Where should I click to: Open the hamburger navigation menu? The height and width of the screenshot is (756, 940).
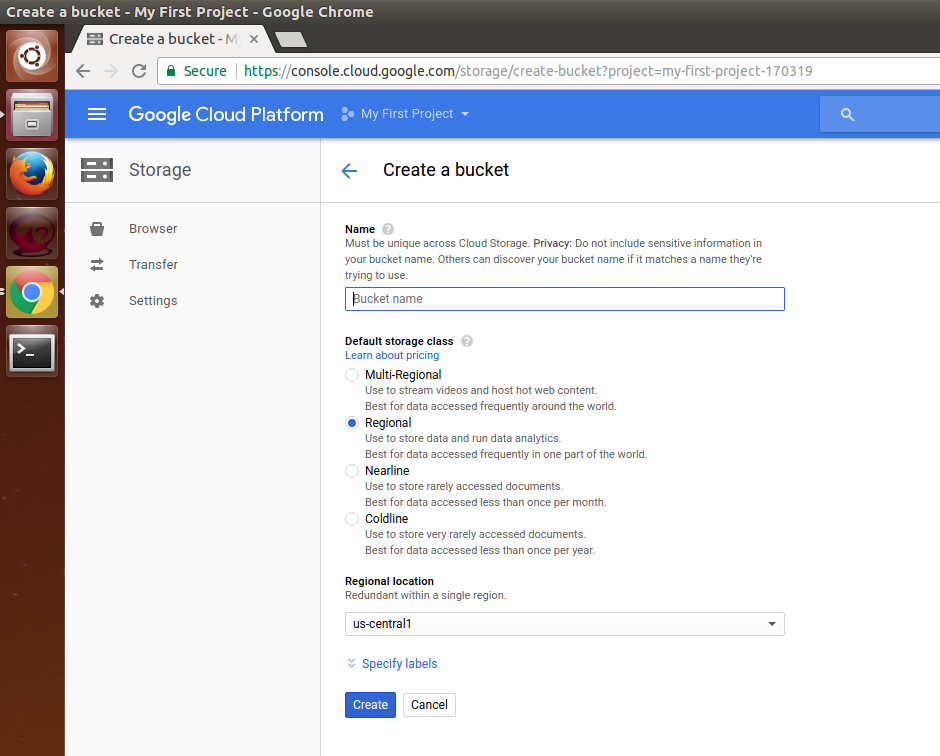(x=97, y=114)
